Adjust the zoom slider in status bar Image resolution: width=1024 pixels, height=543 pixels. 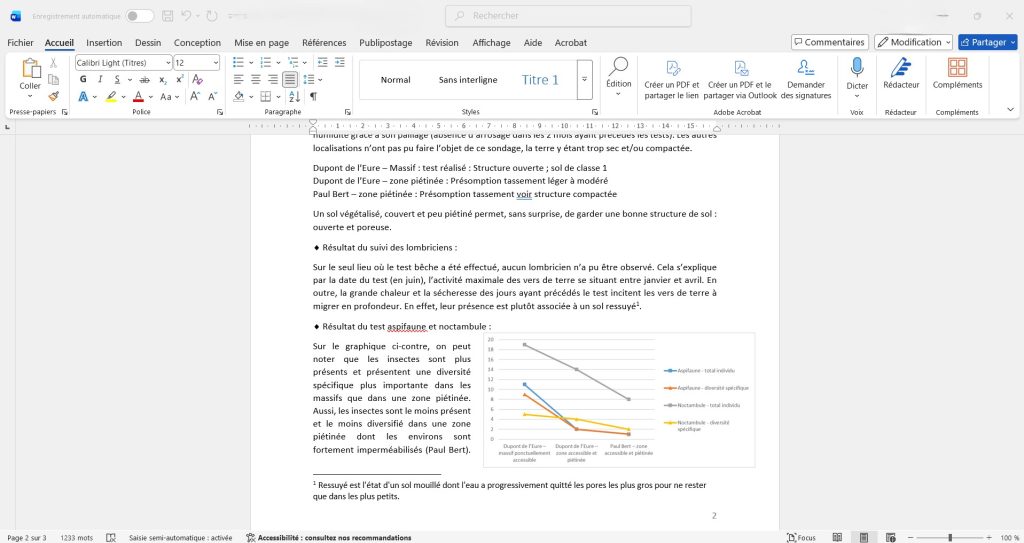[949, 537]
